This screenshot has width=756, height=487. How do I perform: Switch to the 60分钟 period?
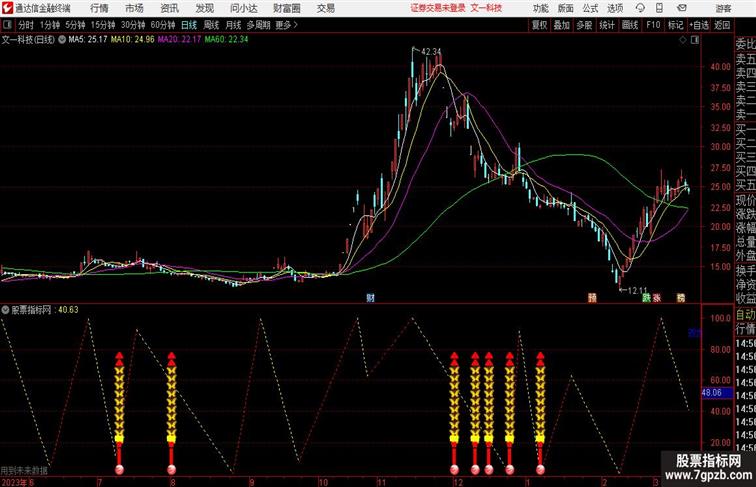(163, 25)
